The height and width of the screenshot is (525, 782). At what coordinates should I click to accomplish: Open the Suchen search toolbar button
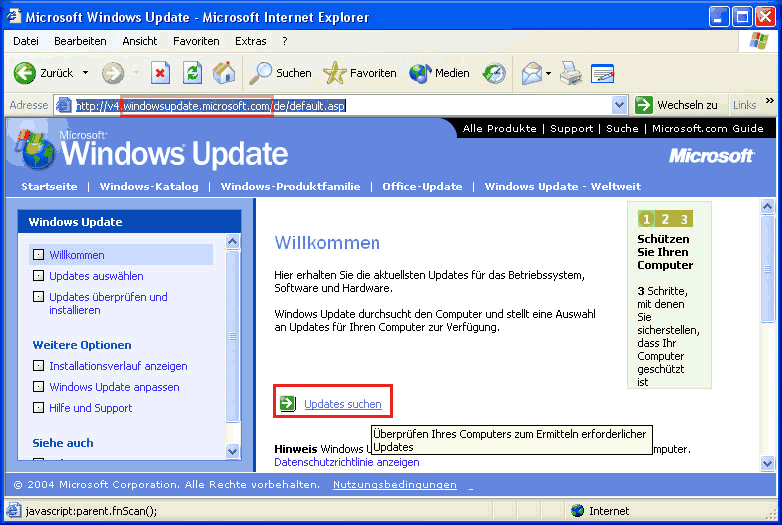tap(280, 73)
